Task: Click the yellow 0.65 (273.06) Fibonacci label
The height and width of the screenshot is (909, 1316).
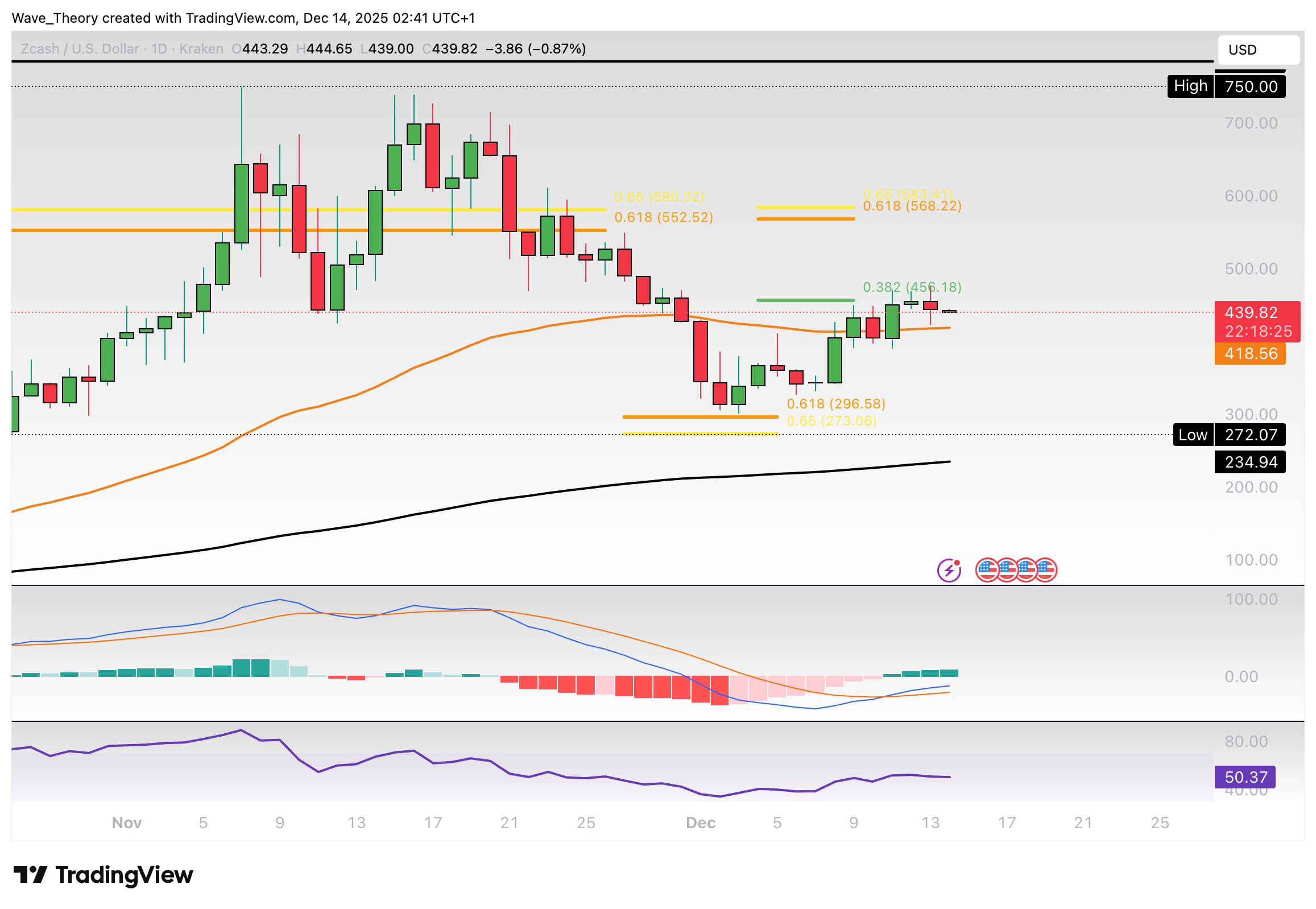Action: pyautogui.click(x=831, y=422)
